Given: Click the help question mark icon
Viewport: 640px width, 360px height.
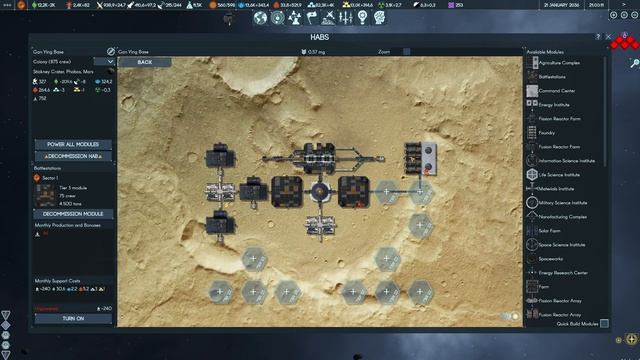Looking at the screenshot, I should 598,37.
